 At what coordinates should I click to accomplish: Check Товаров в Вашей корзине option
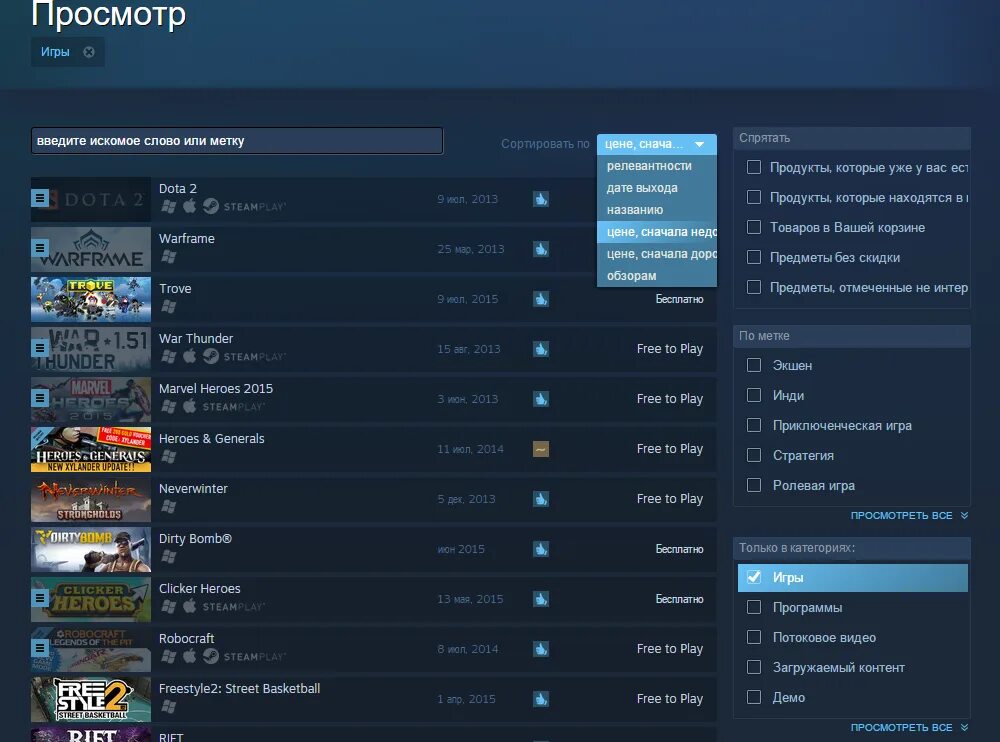[754, 227]
